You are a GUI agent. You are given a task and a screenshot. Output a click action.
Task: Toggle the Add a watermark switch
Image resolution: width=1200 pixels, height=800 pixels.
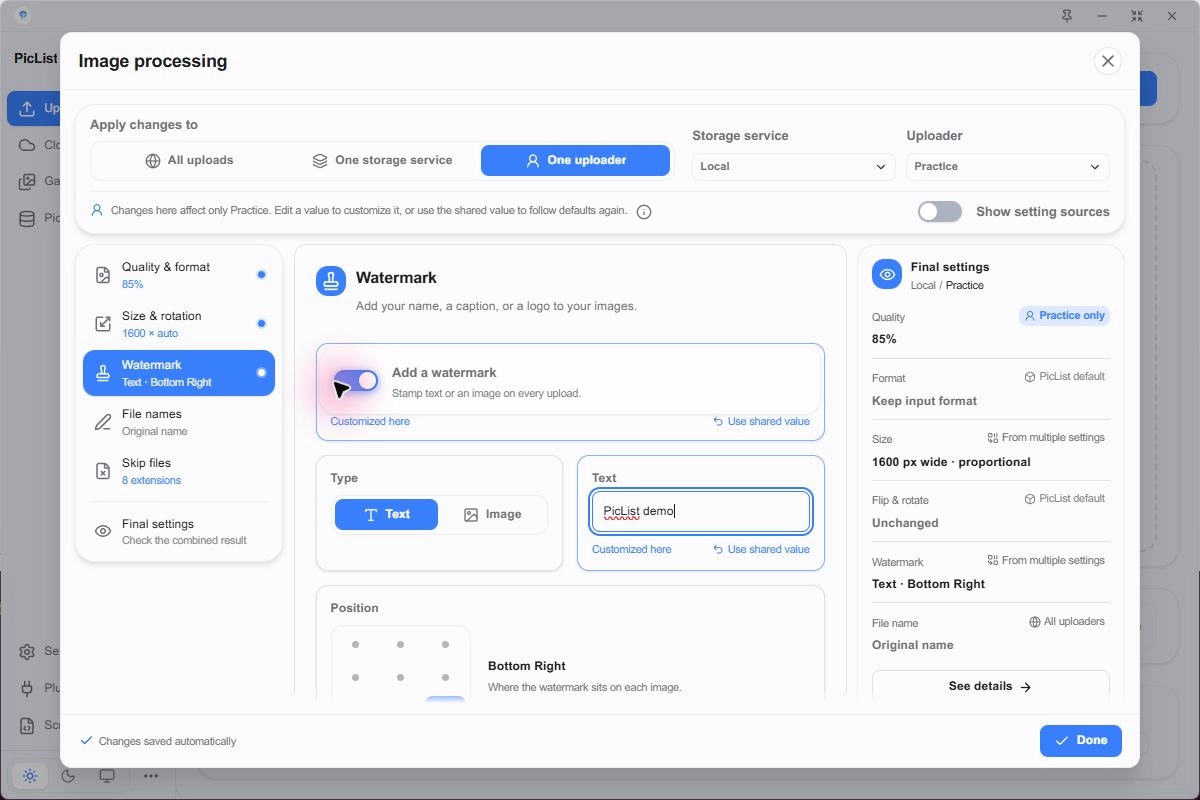tap(356, 381)
